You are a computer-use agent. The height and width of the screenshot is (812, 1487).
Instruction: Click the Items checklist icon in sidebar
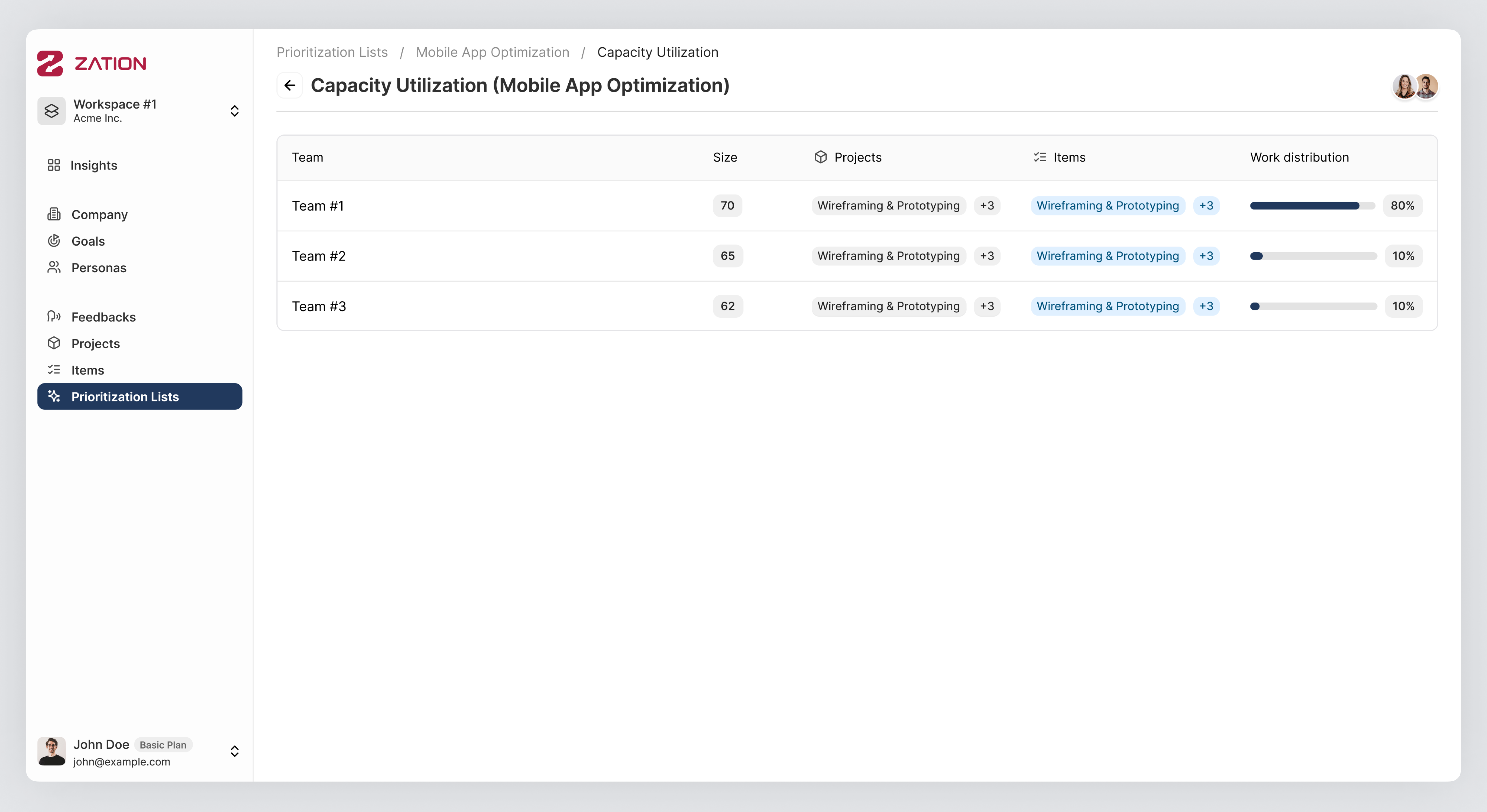click(x=54, y=369)
